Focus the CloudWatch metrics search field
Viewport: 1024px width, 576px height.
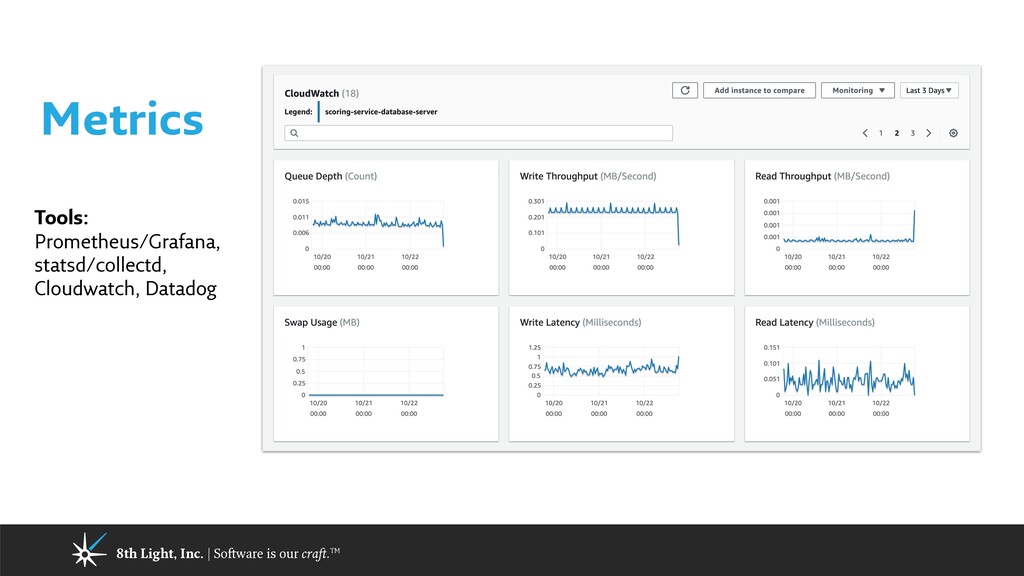pos(478,133)
